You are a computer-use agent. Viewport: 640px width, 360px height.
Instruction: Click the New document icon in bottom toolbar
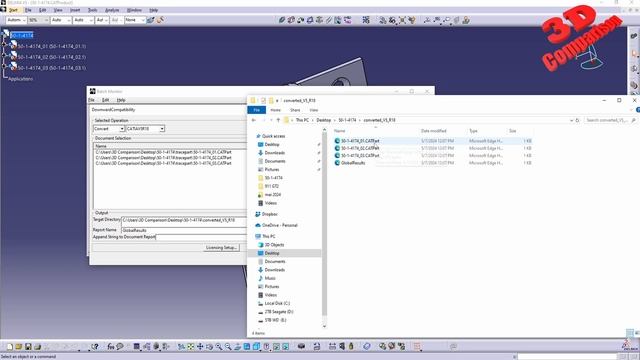[x=10, y=347]
